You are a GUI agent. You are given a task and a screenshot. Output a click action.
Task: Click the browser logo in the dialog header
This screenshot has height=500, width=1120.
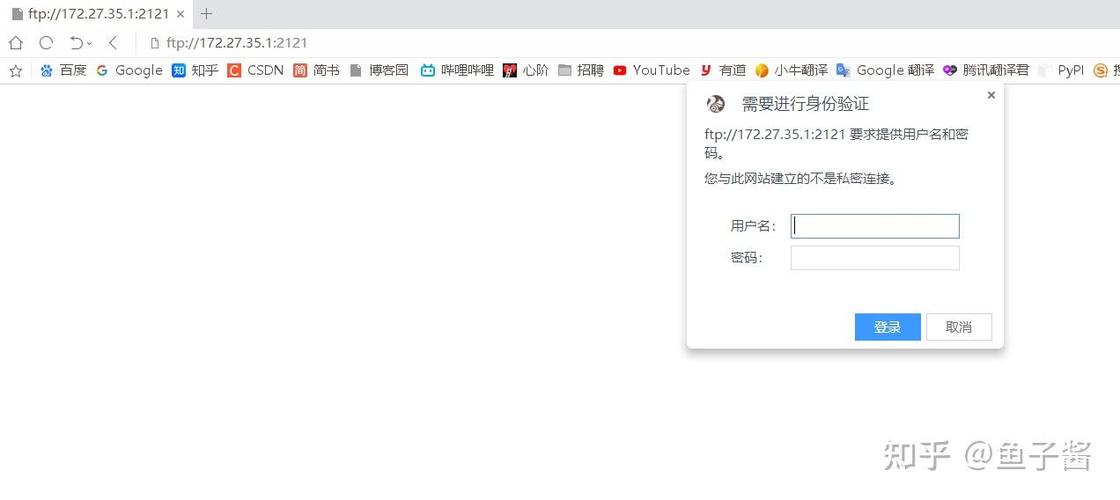point(716,104)
